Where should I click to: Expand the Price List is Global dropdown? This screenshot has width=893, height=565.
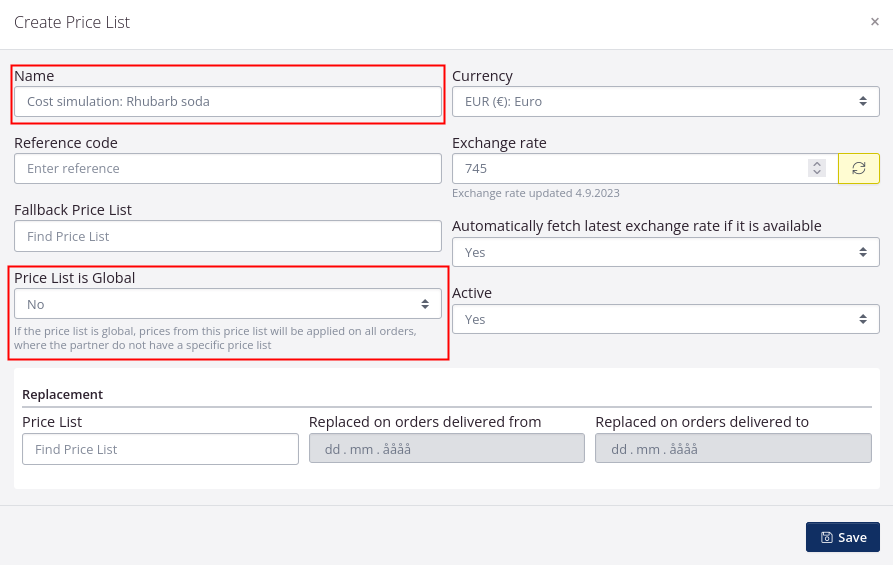click(x=227, y=304)
